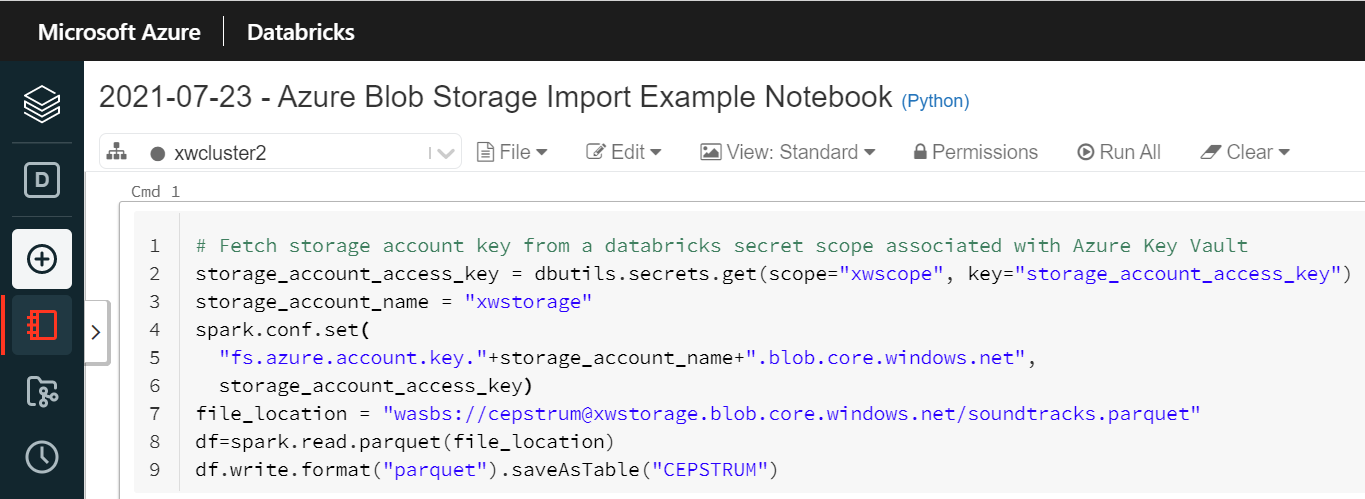Click the Microsoft Azure logo text

click(x=119, y=32)
